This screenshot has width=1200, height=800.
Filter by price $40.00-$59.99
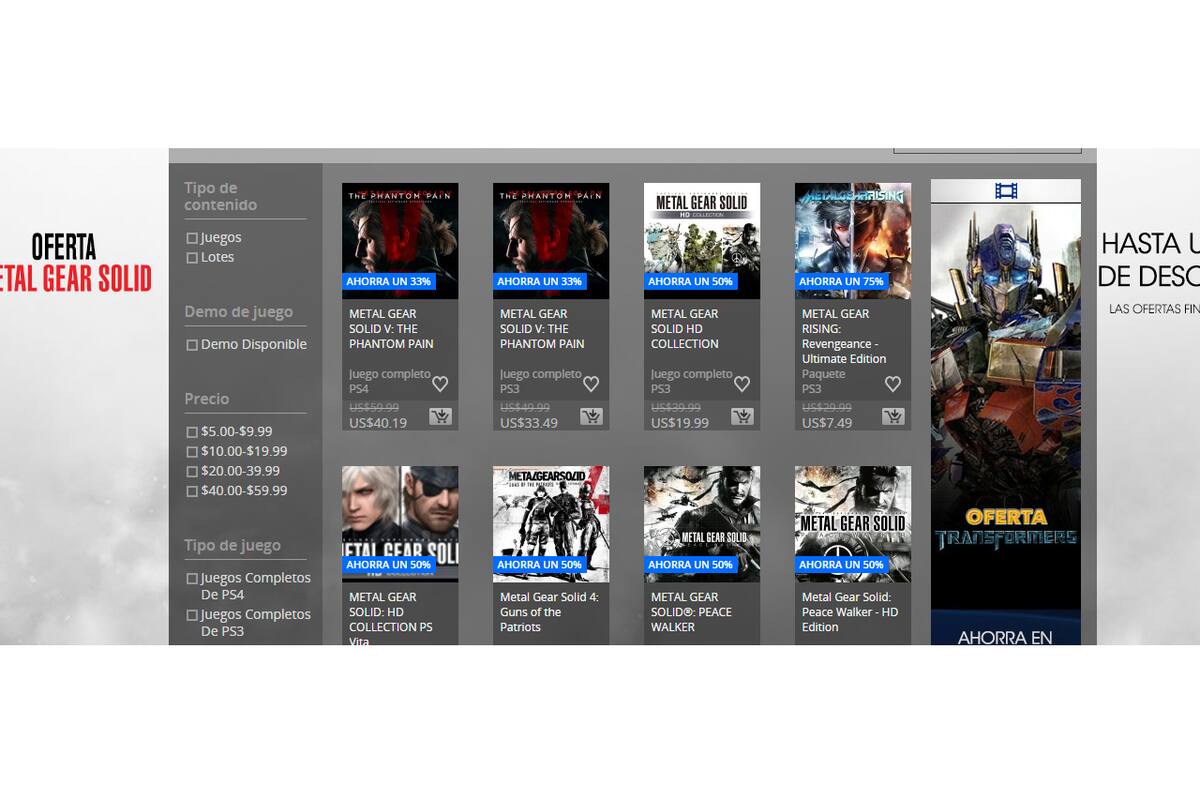click(x=192, y=491)
